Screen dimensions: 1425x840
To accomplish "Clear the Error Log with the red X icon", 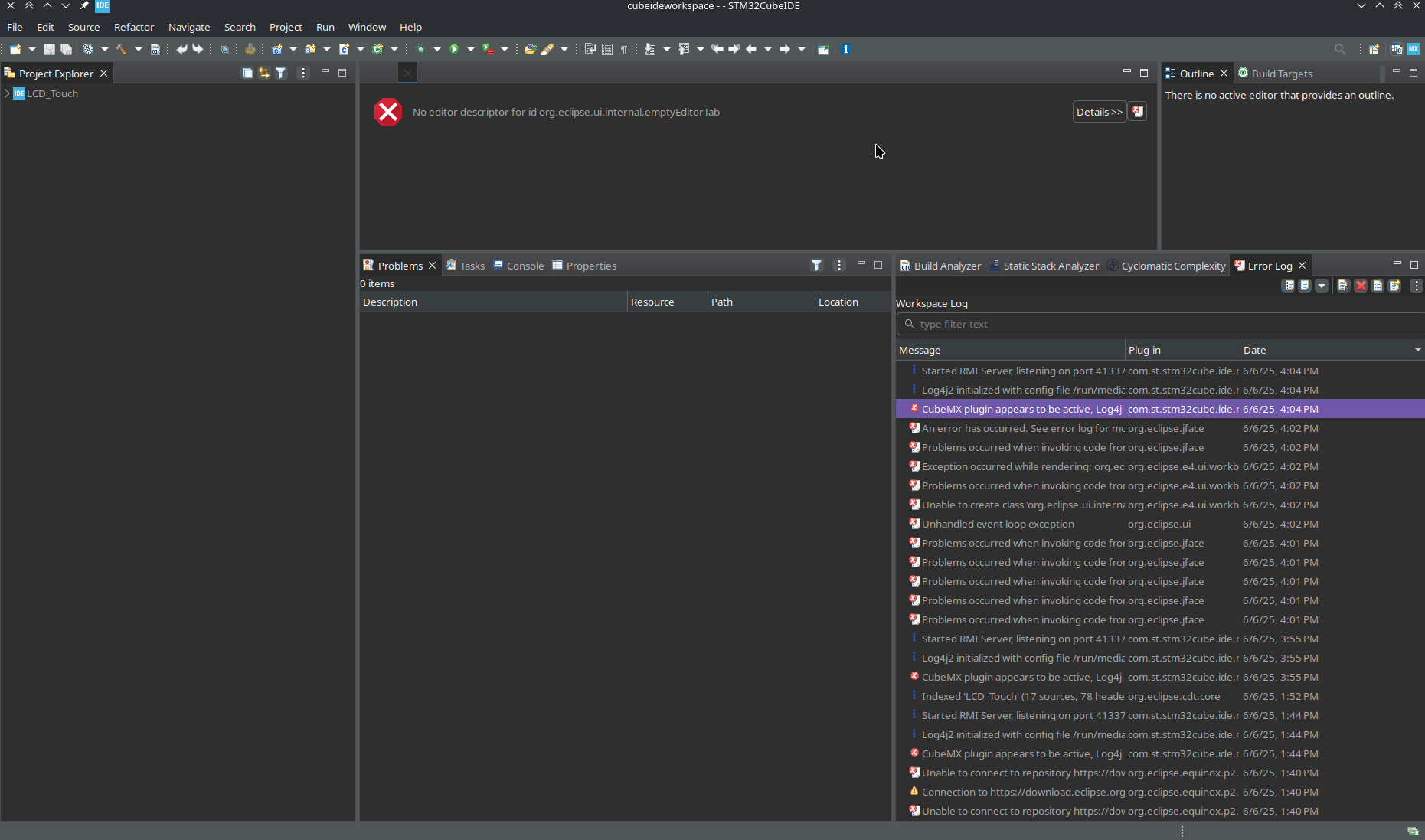I will click(1361, 286).
